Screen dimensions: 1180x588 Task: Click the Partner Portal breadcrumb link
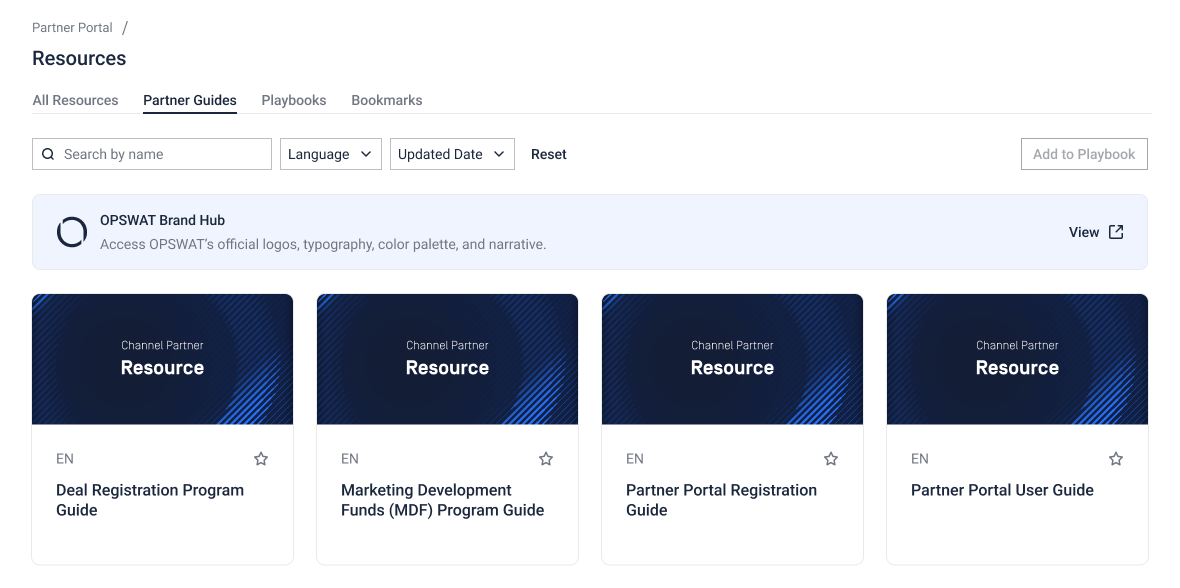pyautogui.click(x=72, y=28)
